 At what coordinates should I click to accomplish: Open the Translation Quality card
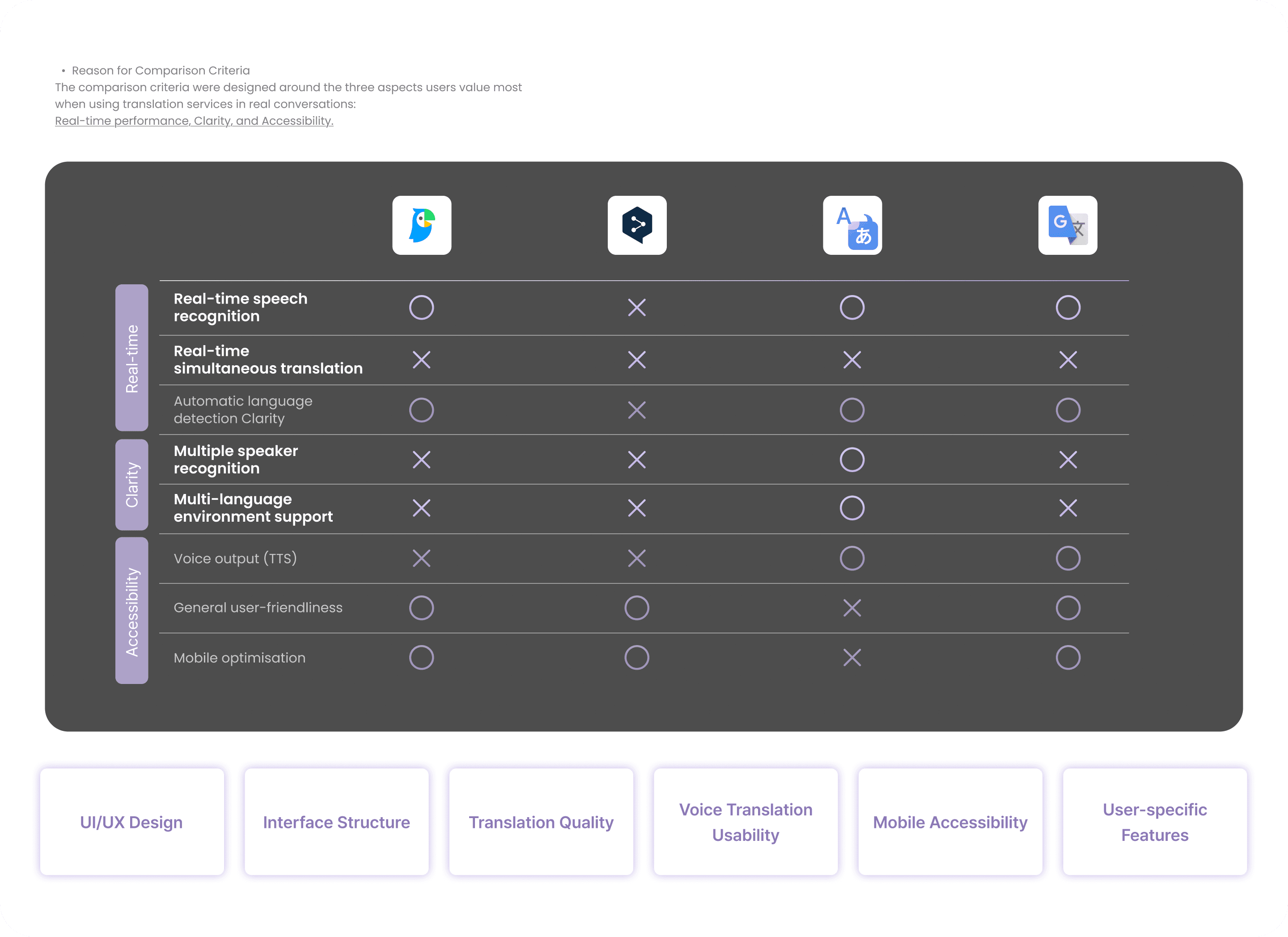[541, 823]
